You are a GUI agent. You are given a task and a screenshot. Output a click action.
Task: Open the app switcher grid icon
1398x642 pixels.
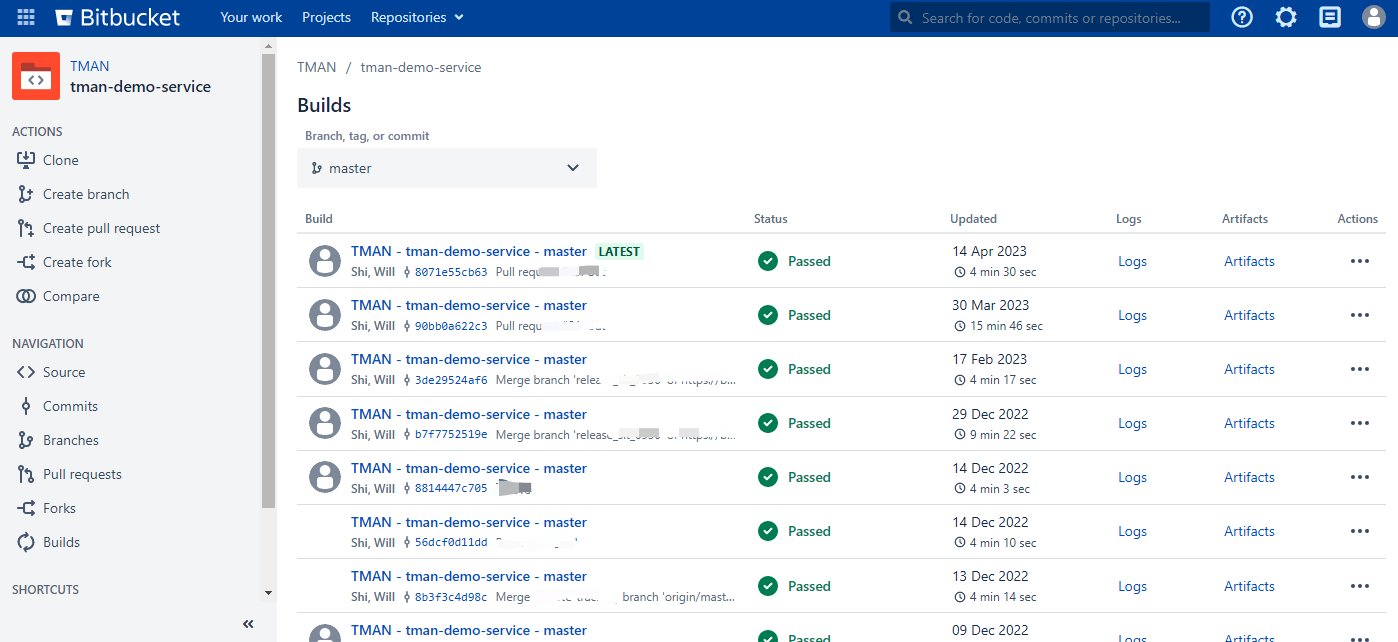click(x=26, y=17)
